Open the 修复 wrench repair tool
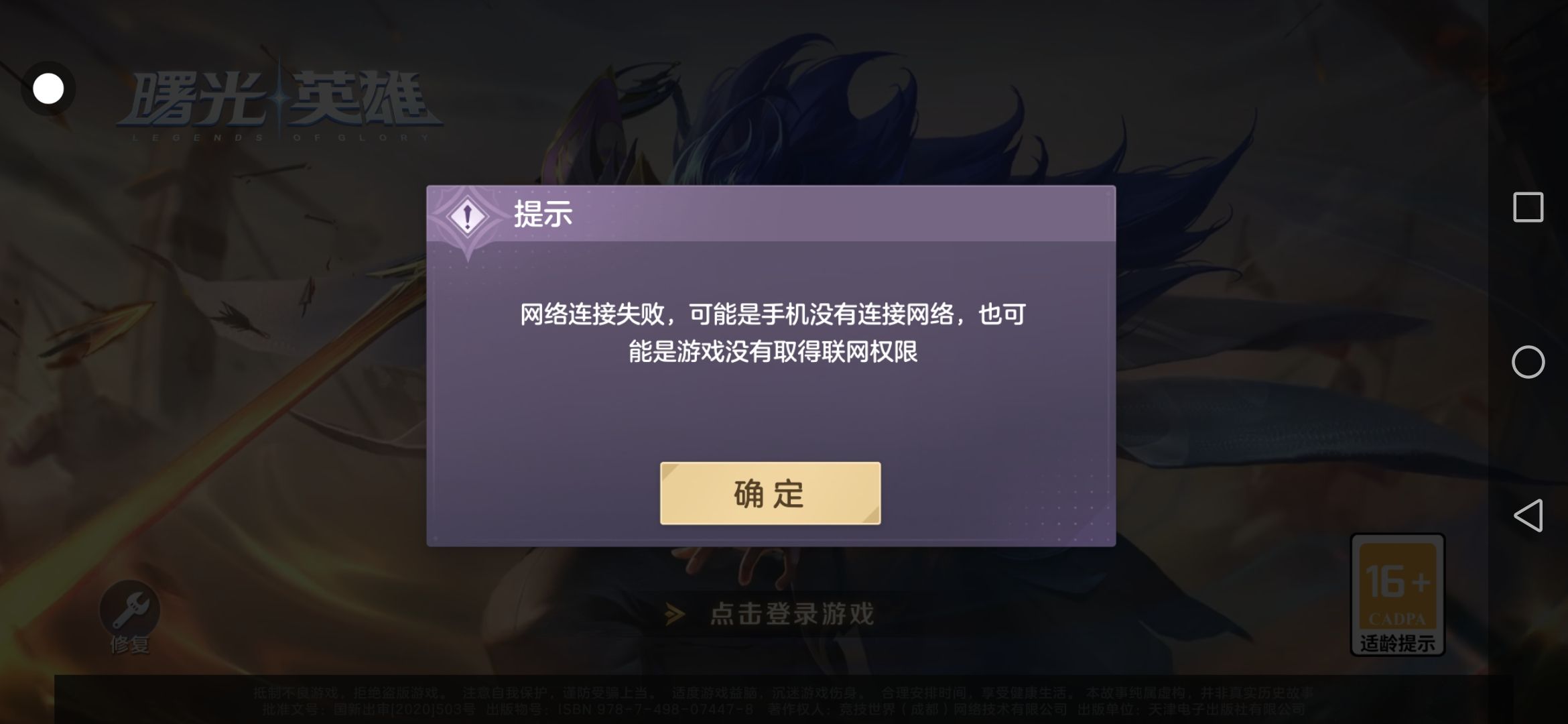The height and width of the screenshot is (724, 1568). [x=129, y=609]
